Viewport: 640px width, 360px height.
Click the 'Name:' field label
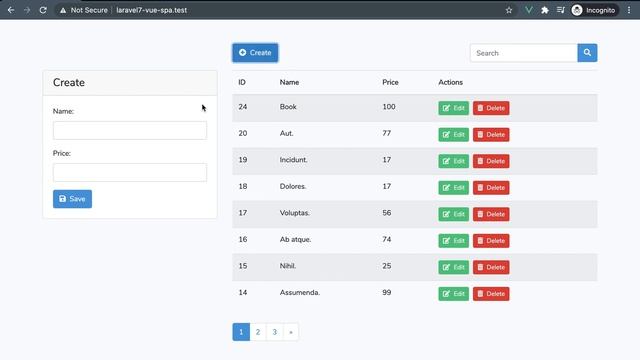pos(63,111)
